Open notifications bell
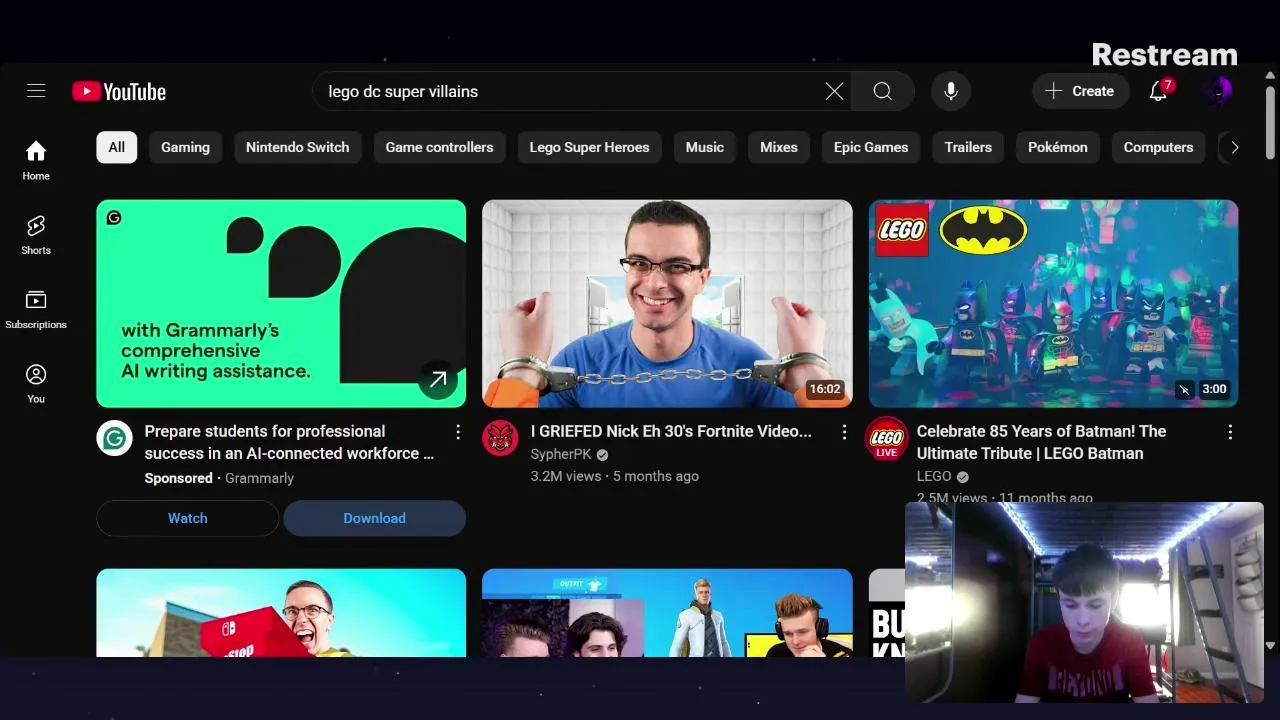The width and height of the screenshot is (1280, 720). (x=1158, y=91)
